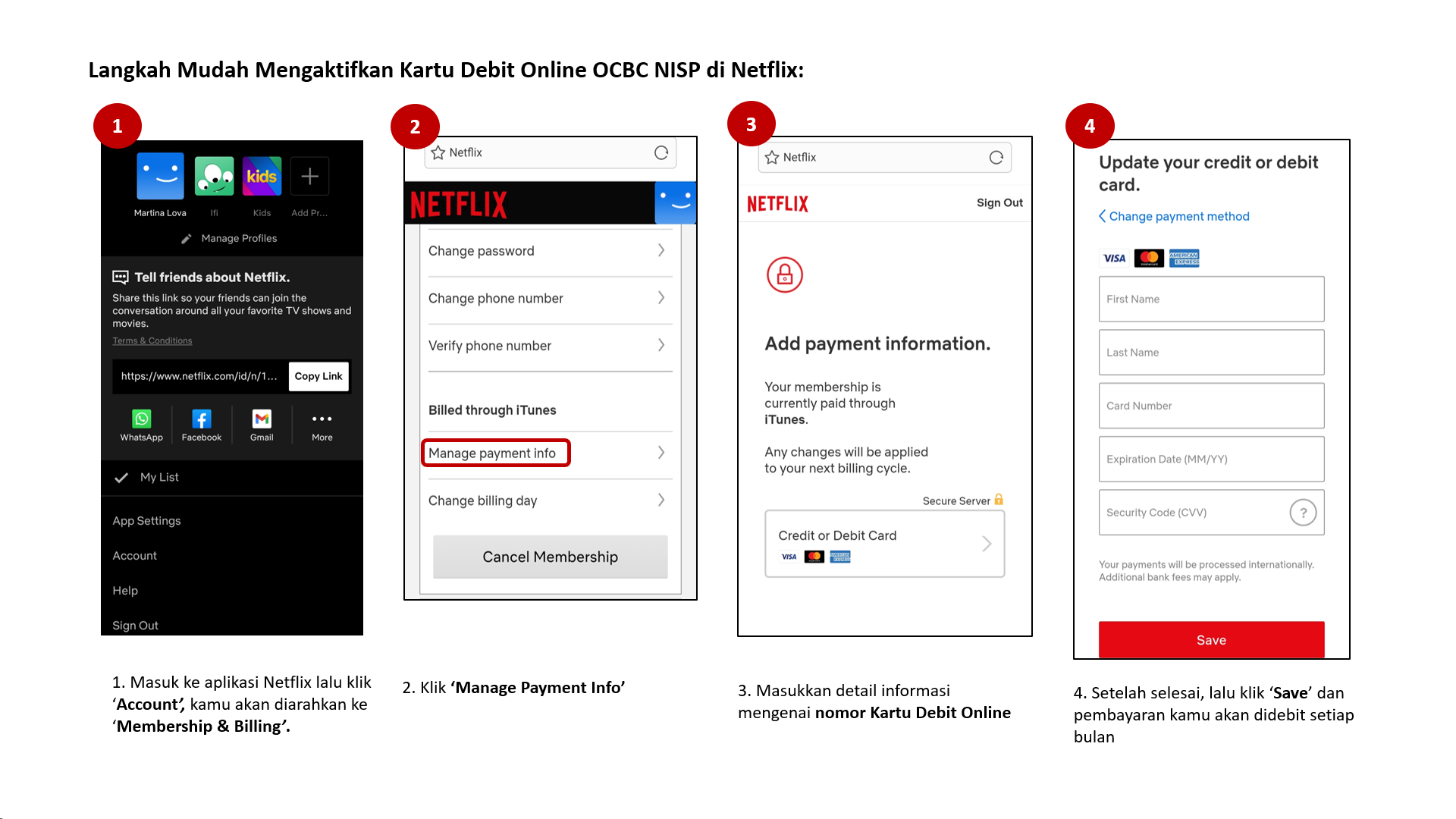Share via the WhatsApp icon
Image resolution: width=1456 pixels, height=819 pixels.
(142, 419)
